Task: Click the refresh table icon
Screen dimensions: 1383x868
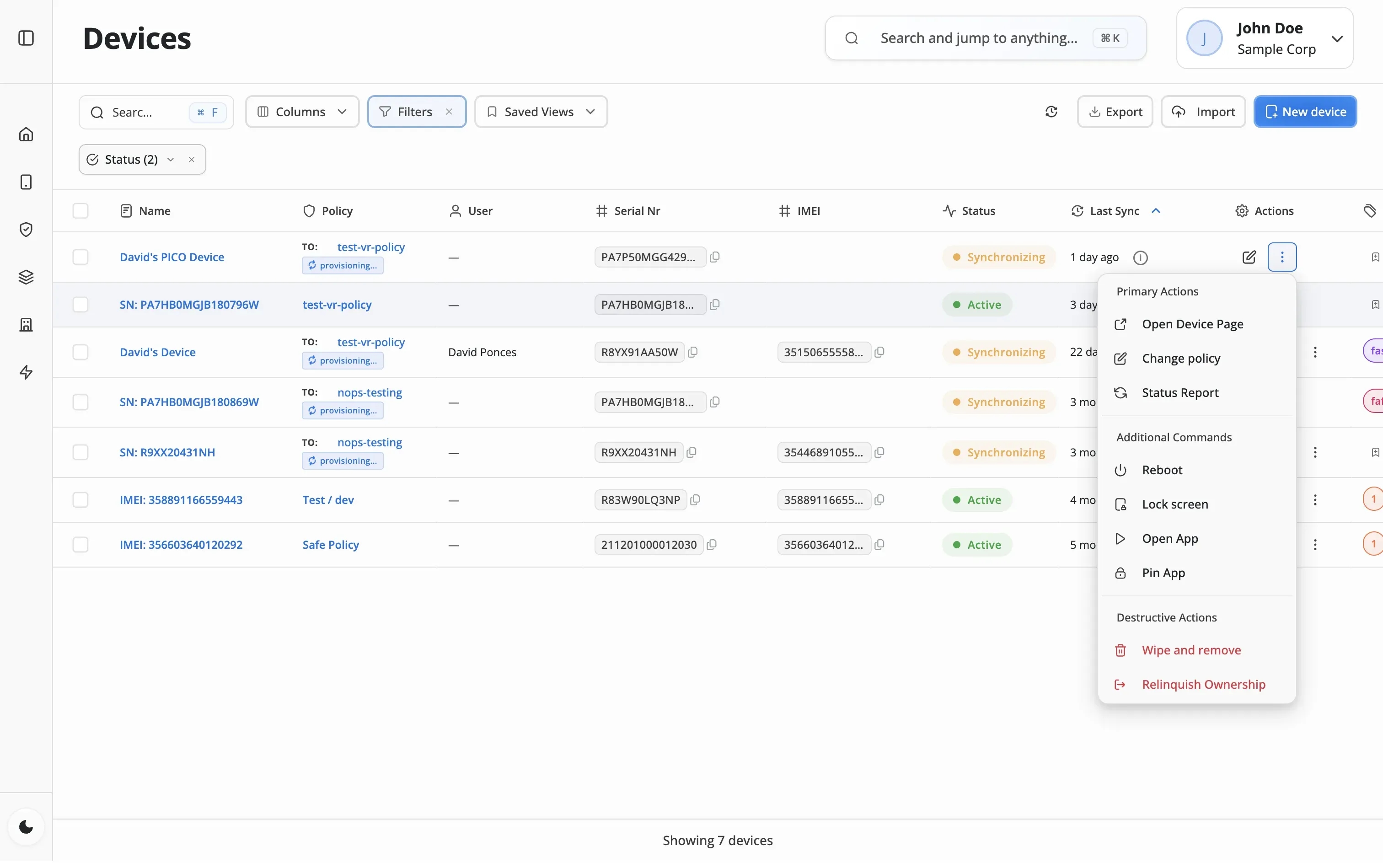Action: pos(1051,112)
